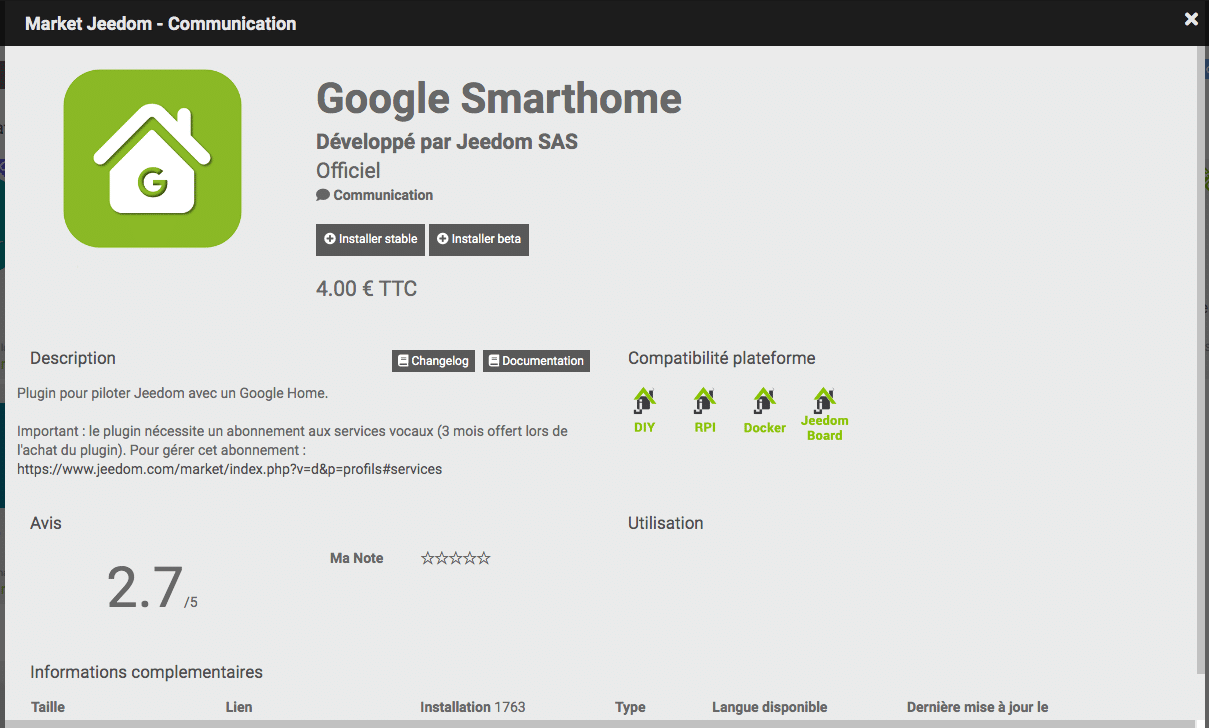Click the Informations complementaires heading
Viewport: 1209px width, 728px height.
pyautogui.click(x=146, y=672)
